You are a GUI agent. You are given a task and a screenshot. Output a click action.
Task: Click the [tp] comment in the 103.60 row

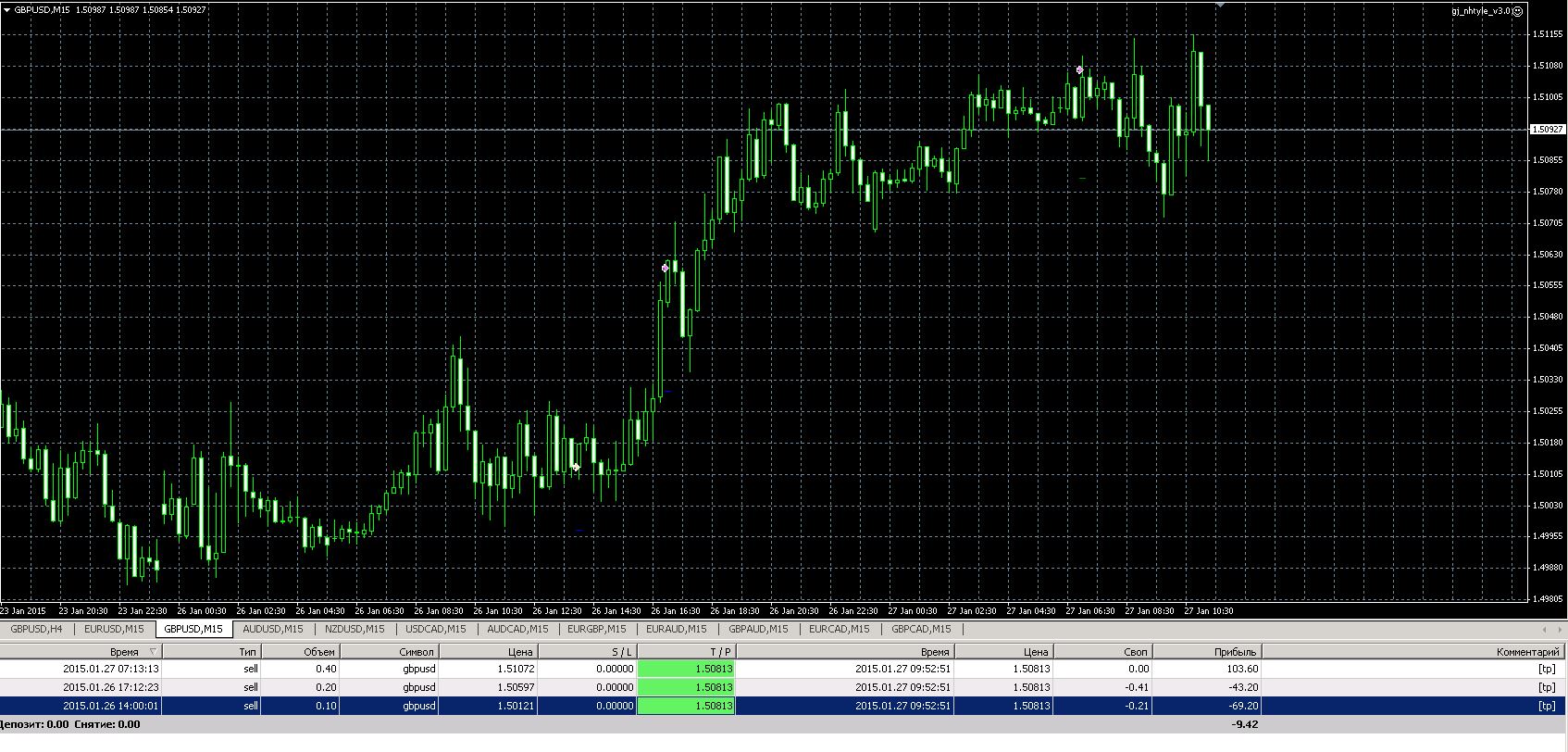pyautogui.click(x=1547, y=669)
